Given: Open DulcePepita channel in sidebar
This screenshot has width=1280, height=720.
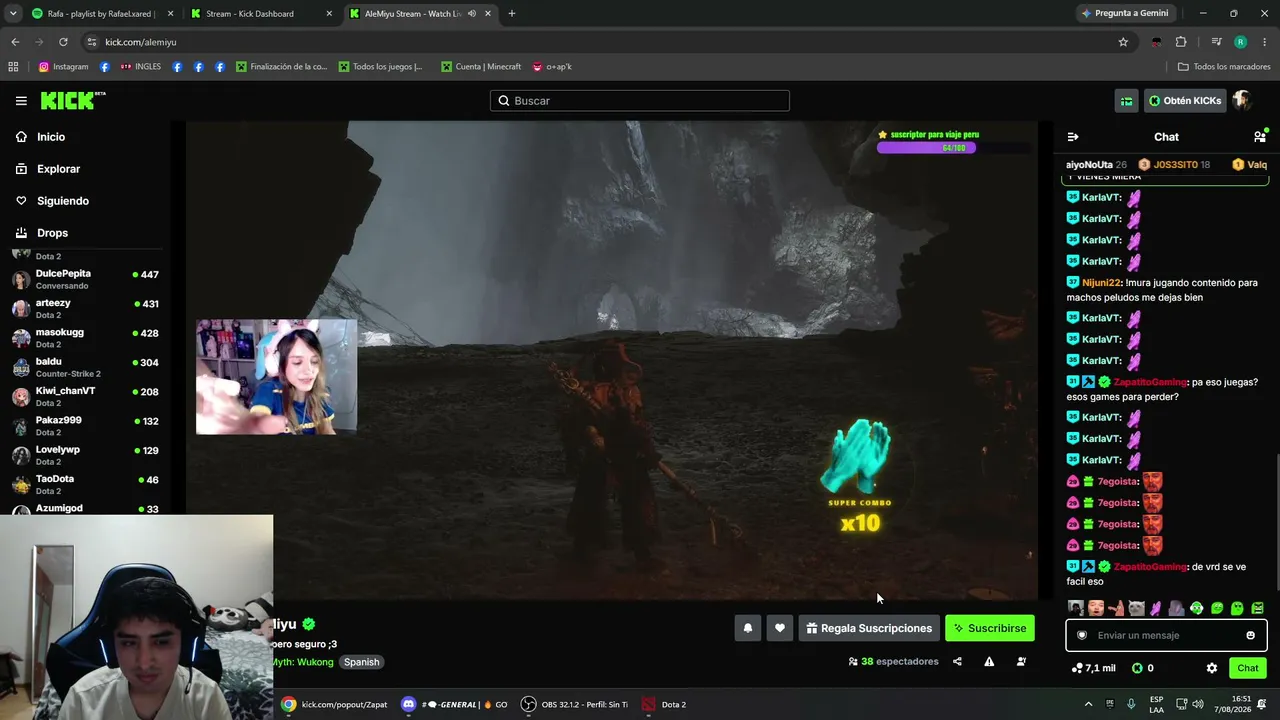Looking at the screenshot, I should (x=85, y=279).
